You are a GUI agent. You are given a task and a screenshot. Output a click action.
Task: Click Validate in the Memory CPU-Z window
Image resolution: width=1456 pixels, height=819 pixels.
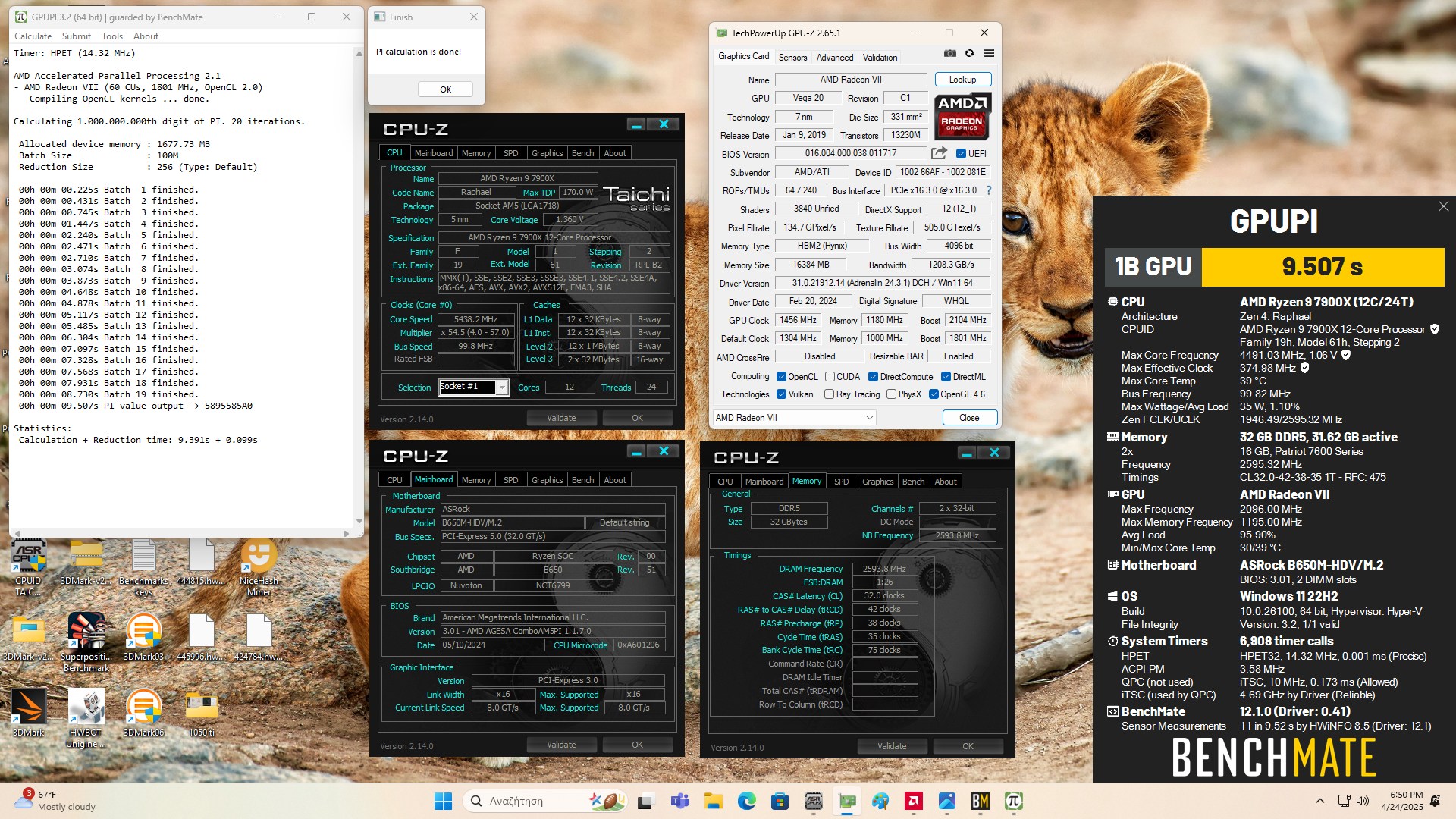coord(892,746)
